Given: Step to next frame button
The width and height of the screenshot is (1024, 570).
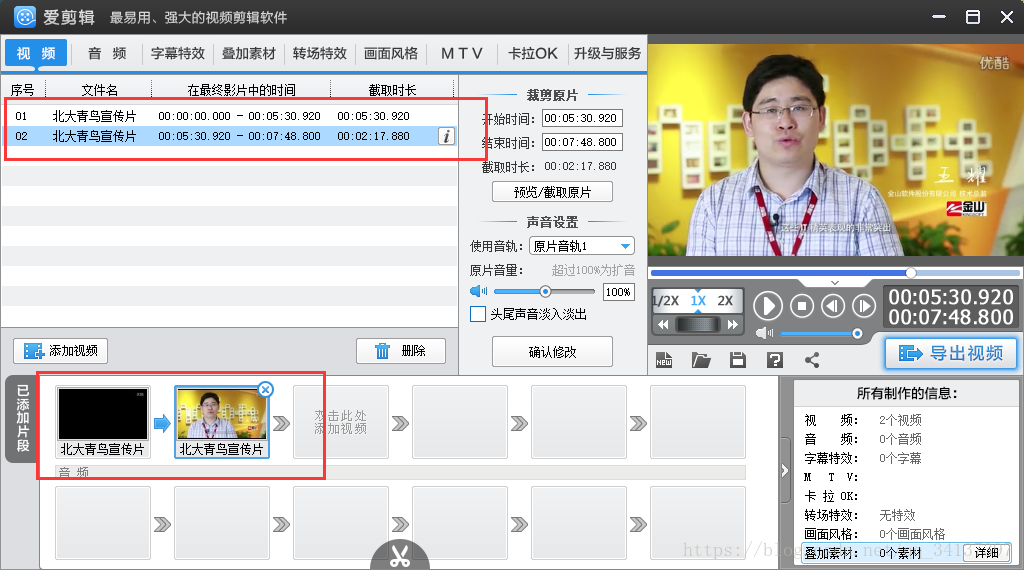Looking at the screenshot, I should click(863, 306).
